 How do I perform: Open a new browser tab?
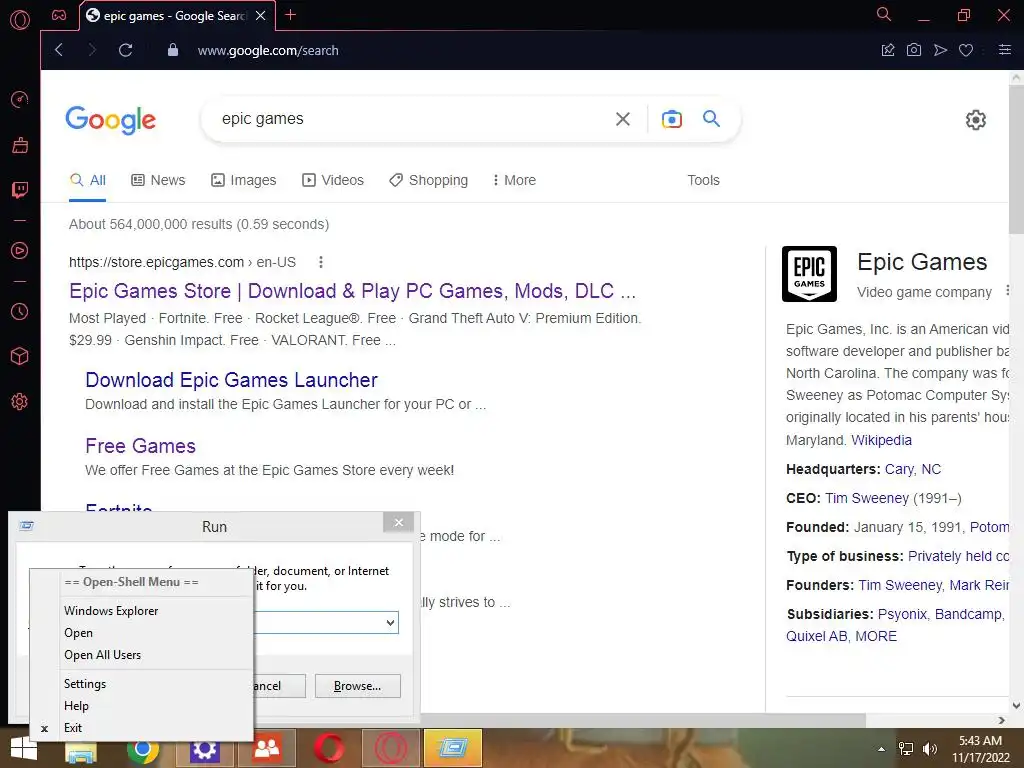(291, 15)
